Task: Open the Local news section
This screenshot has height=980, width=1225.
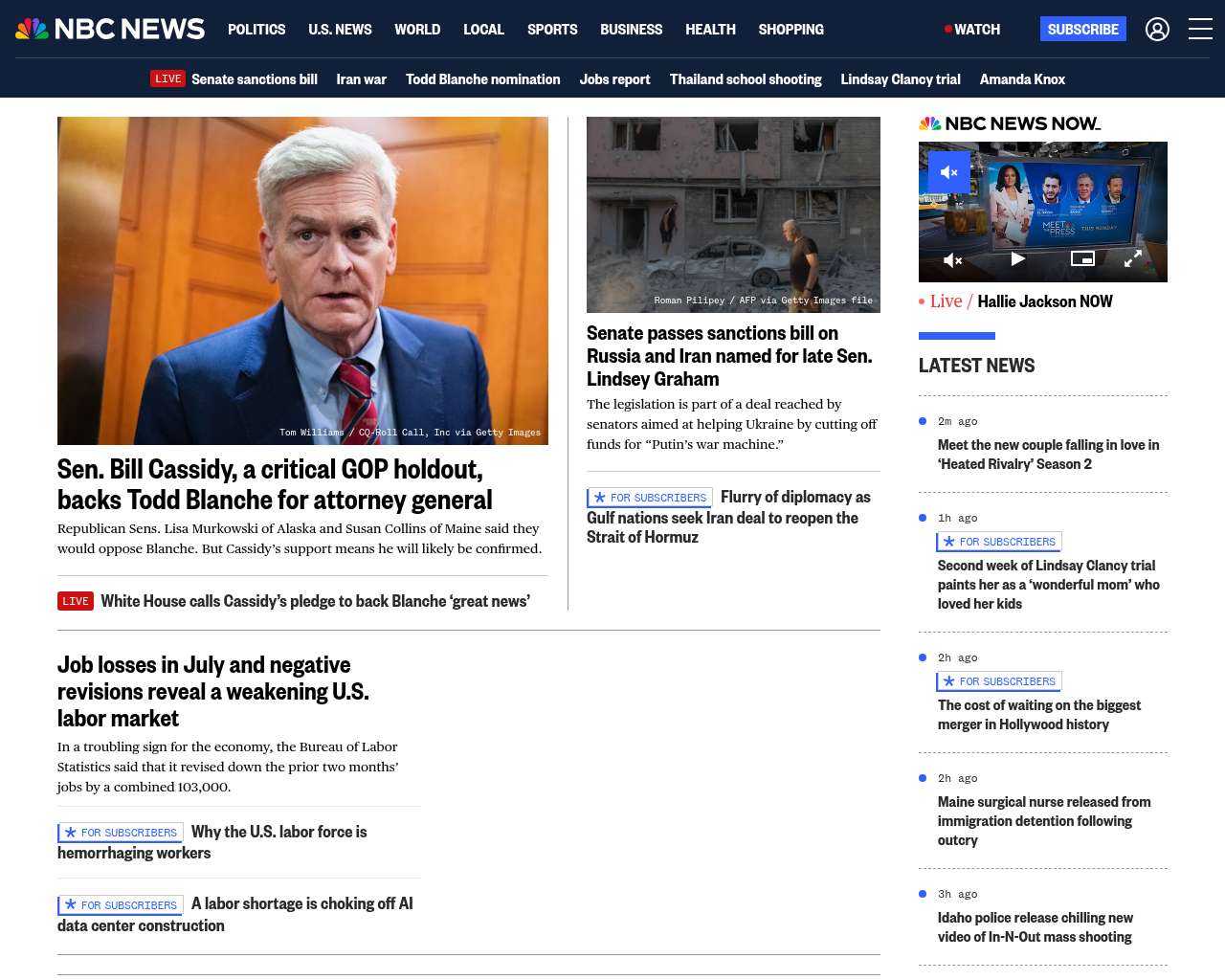Action: pyautogui.click(x=483, y=30)
